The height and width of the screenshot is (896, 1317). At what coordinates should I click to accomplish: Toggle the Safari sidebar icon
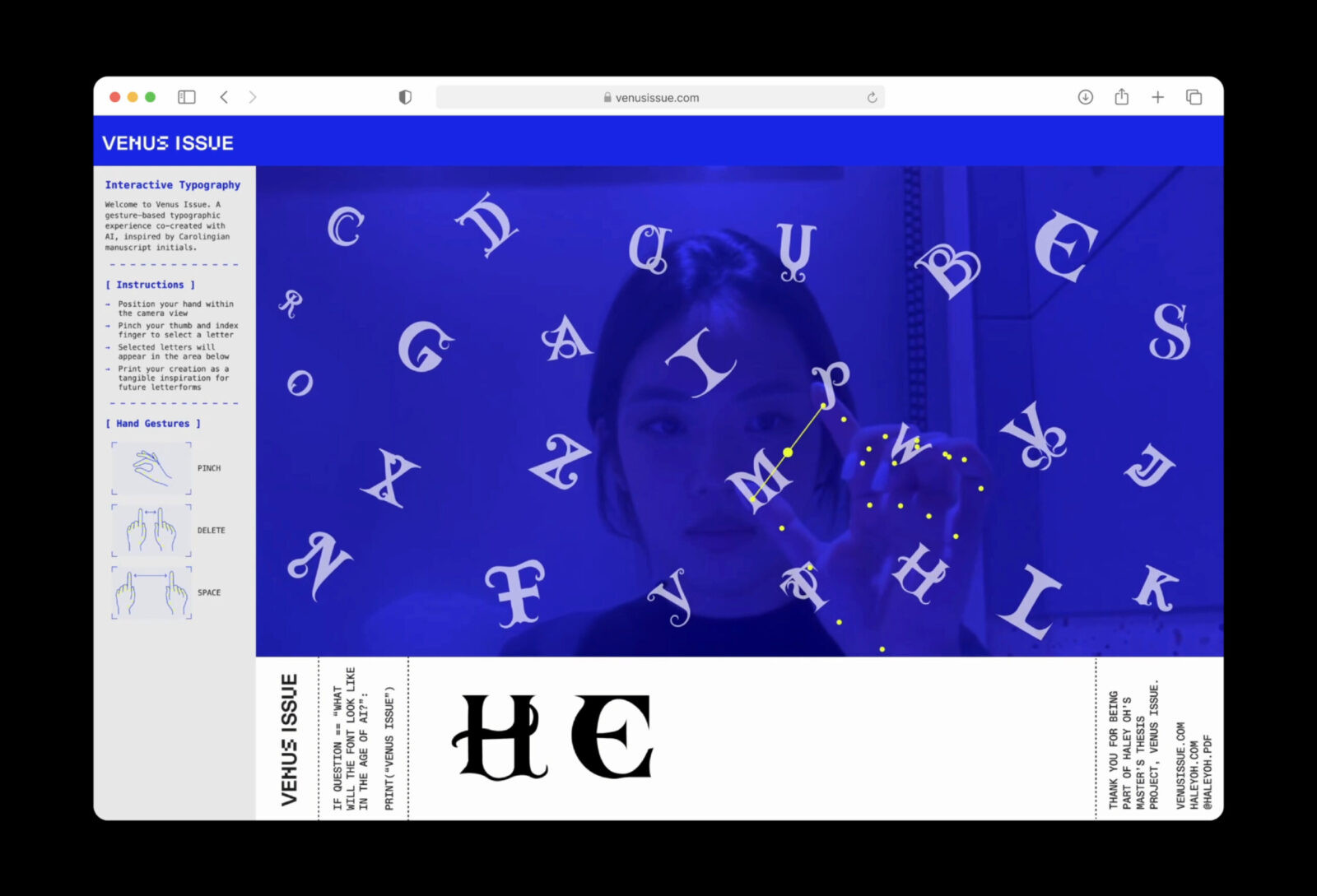coord(187,97)
